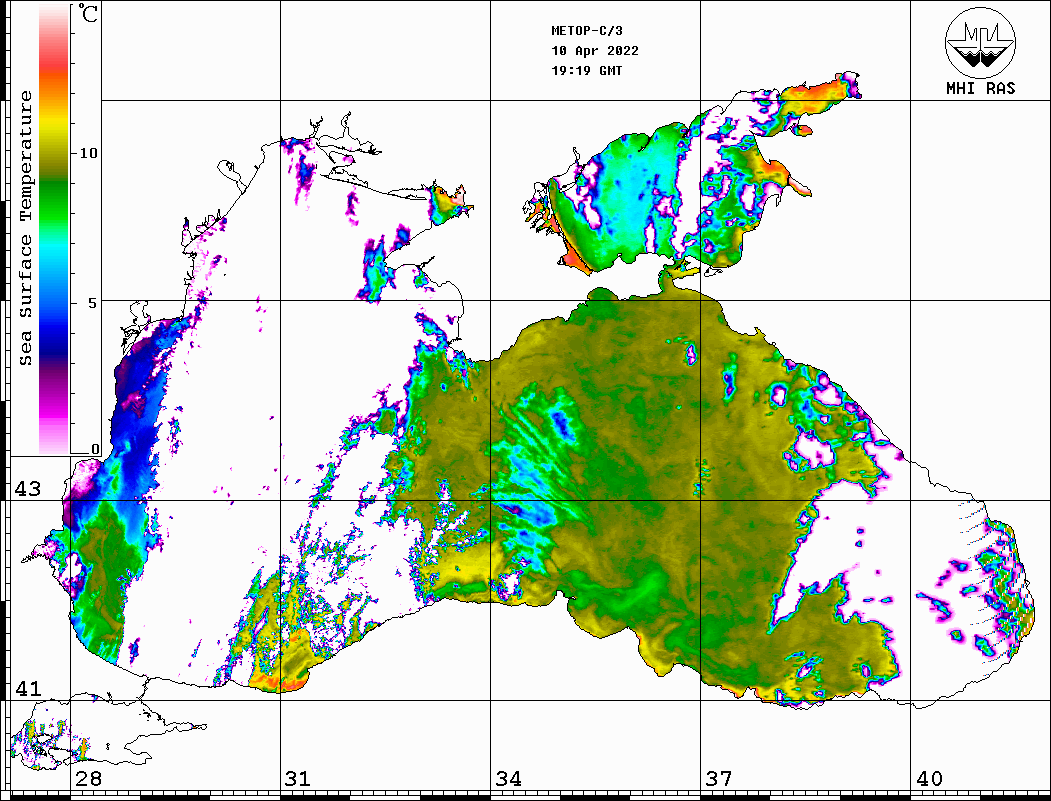The width and height of the screenshot is (1051, 801).
Task: Click the 'MHI RAS' label text
Action: pyautogui.click(x=980, y=88)
